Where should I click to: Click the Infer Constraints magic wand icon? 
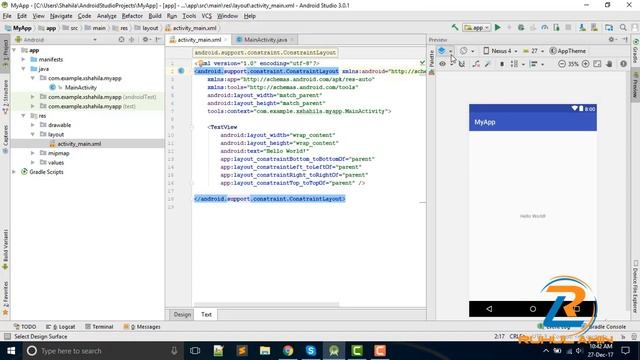[488, 64]
